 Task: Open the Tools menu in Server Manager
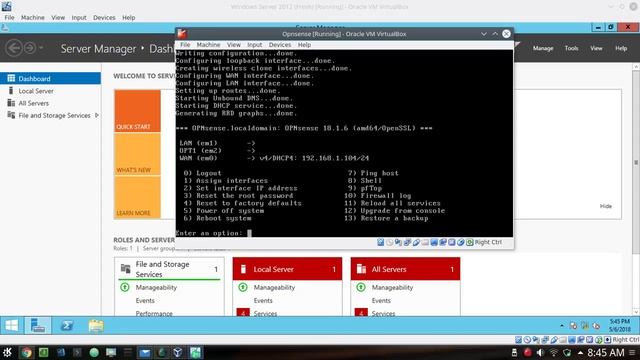pos(571,48)
